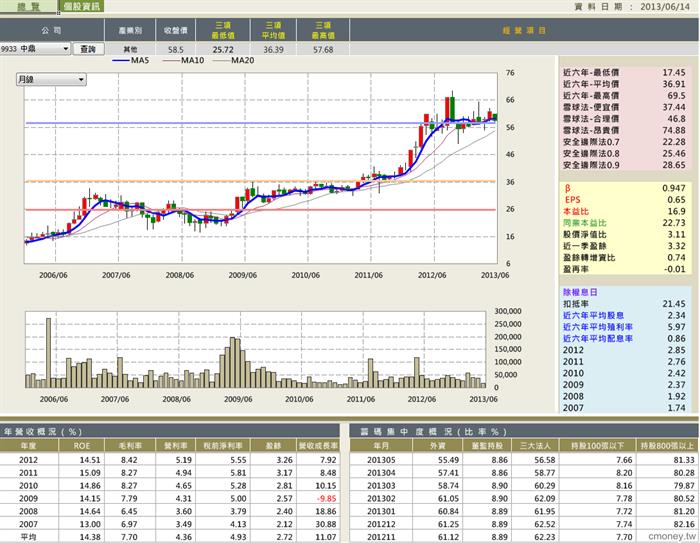The width and height of the screenshot is (700, 543).
Task: Click the β value 0.947
Action: [674, 188]
